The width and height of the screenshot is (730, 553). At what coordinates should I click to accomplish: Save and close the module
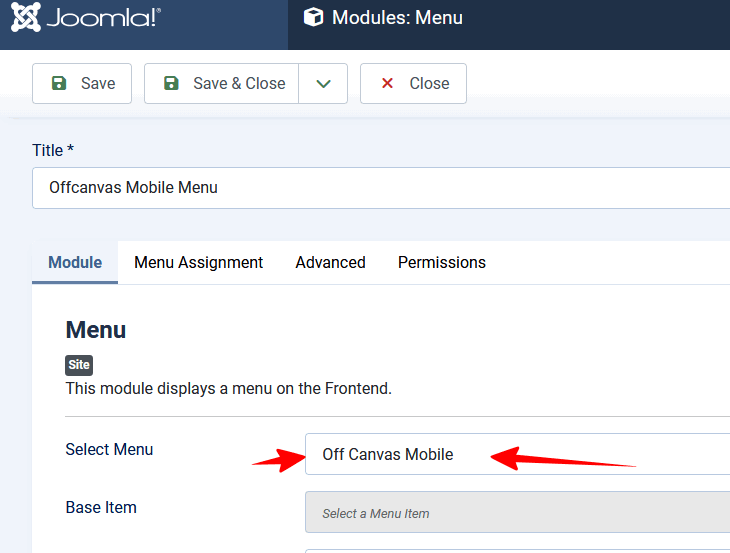coord(222,83)
